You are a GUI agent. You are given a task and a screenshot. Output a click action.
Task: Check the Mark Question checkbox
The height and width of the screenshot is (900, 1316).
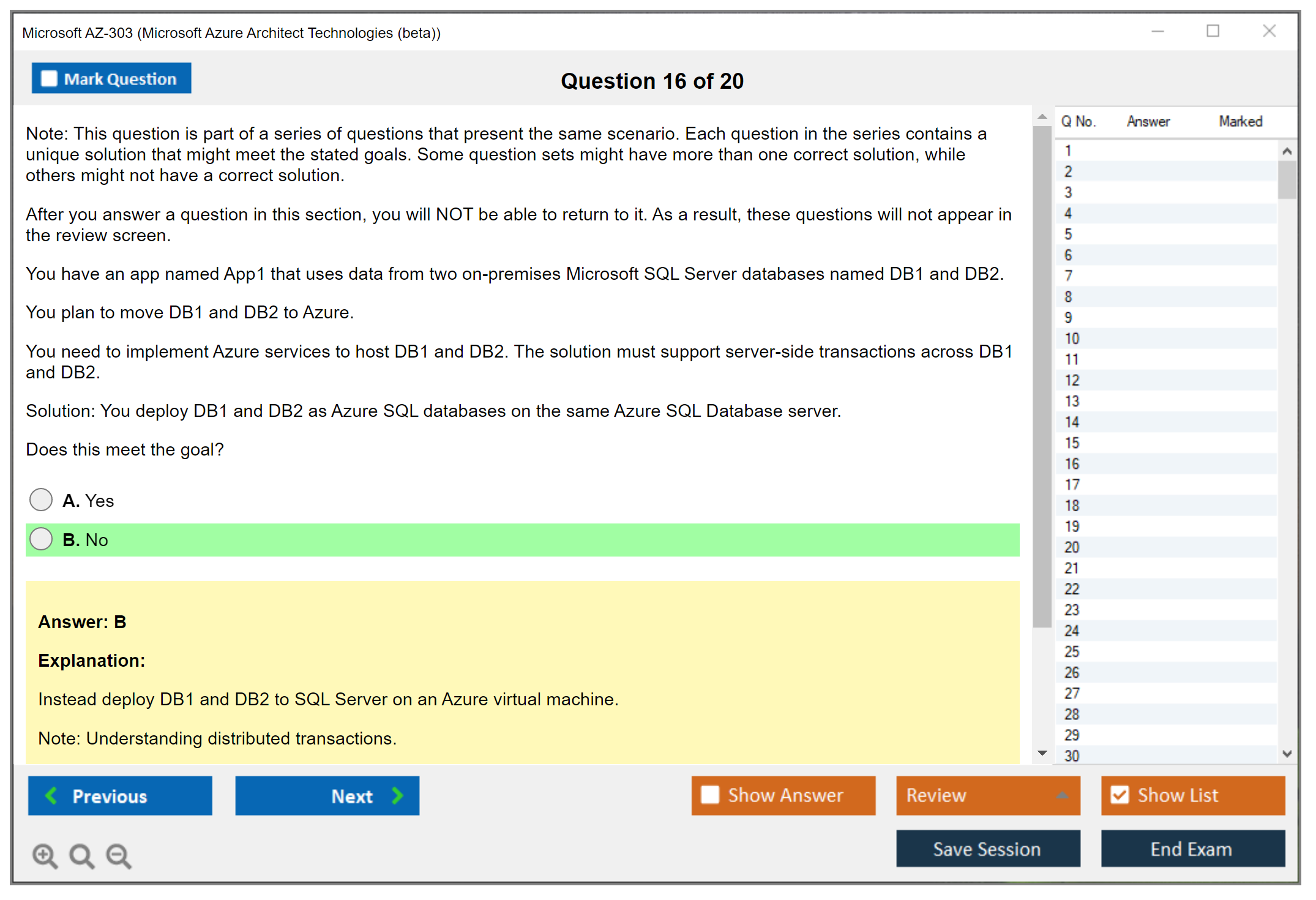49,78
